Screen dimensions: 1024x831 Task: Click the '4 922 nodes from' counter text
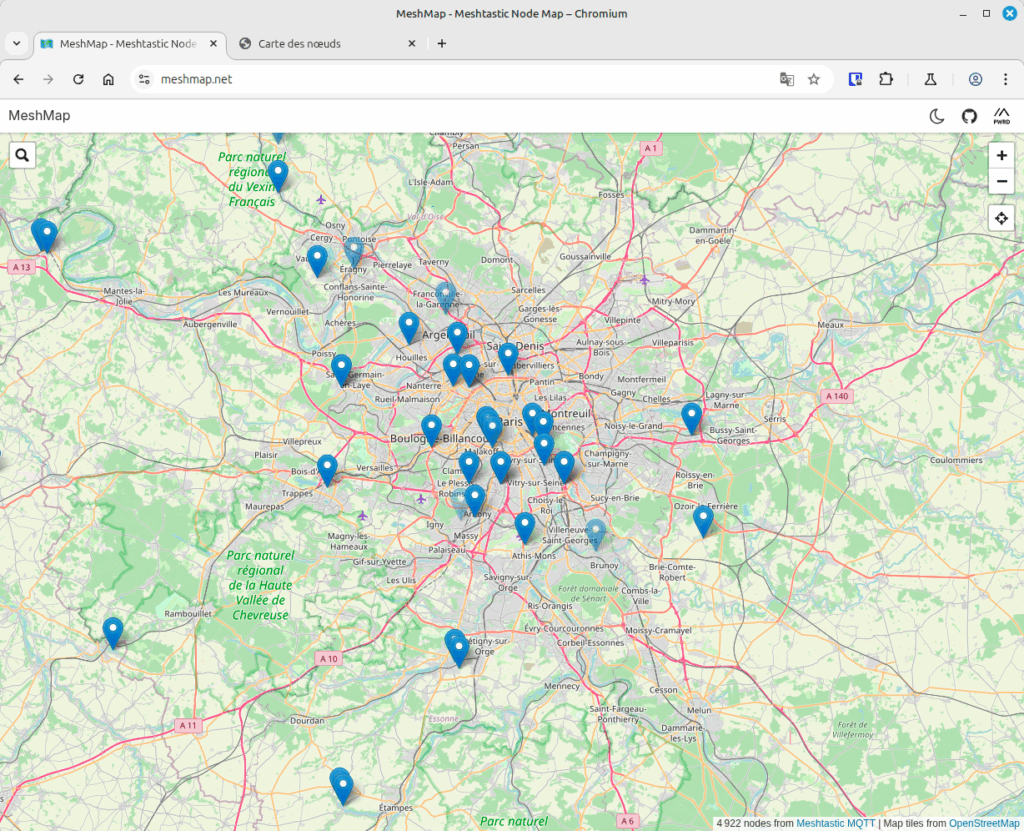point(755,823)
